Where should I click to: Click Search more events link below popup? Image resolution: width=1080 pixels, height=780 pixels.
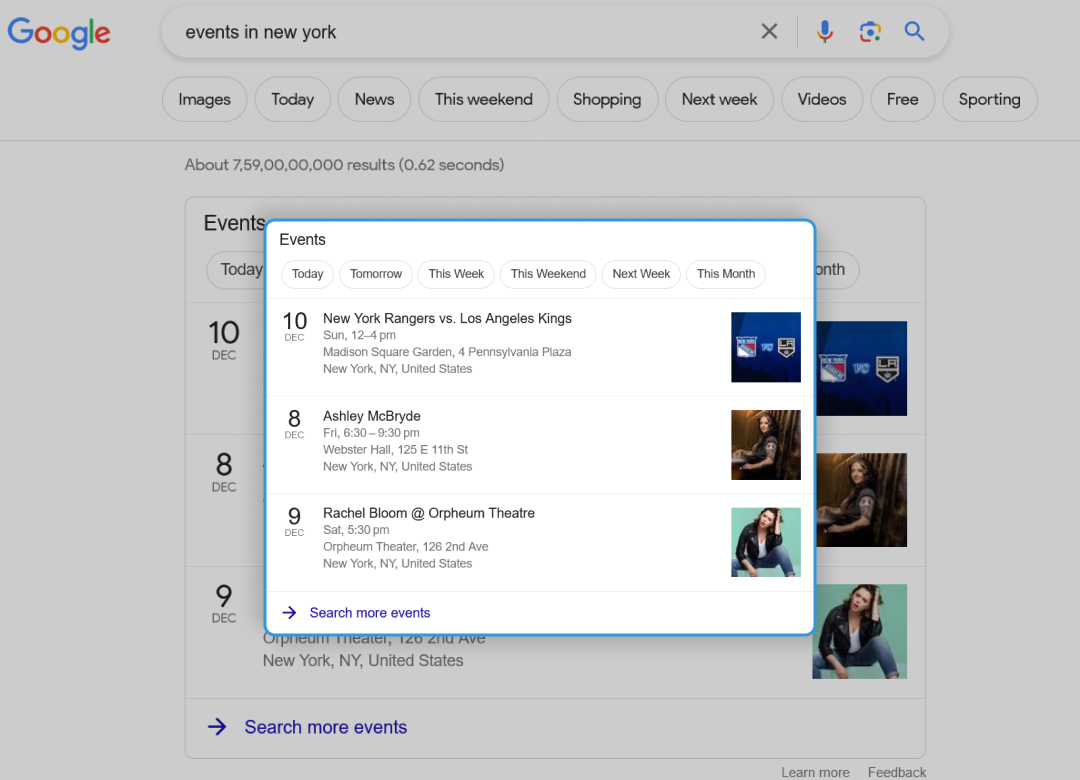(325, 727)
